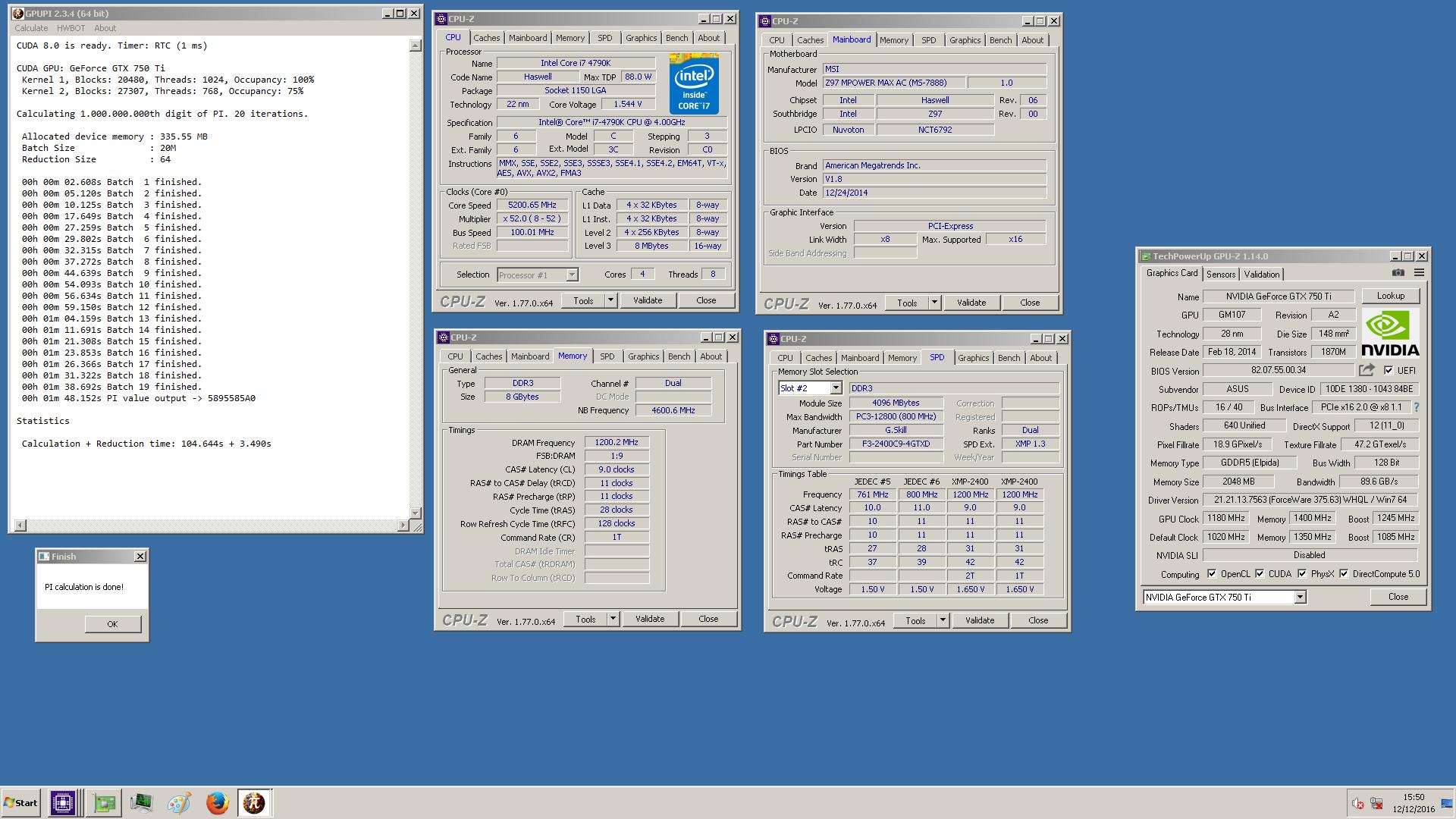Switch to the Sensors tab in GPU-Z
Image resolution: width=1456 pixels, height=819 pixels.
[1221, 275]
